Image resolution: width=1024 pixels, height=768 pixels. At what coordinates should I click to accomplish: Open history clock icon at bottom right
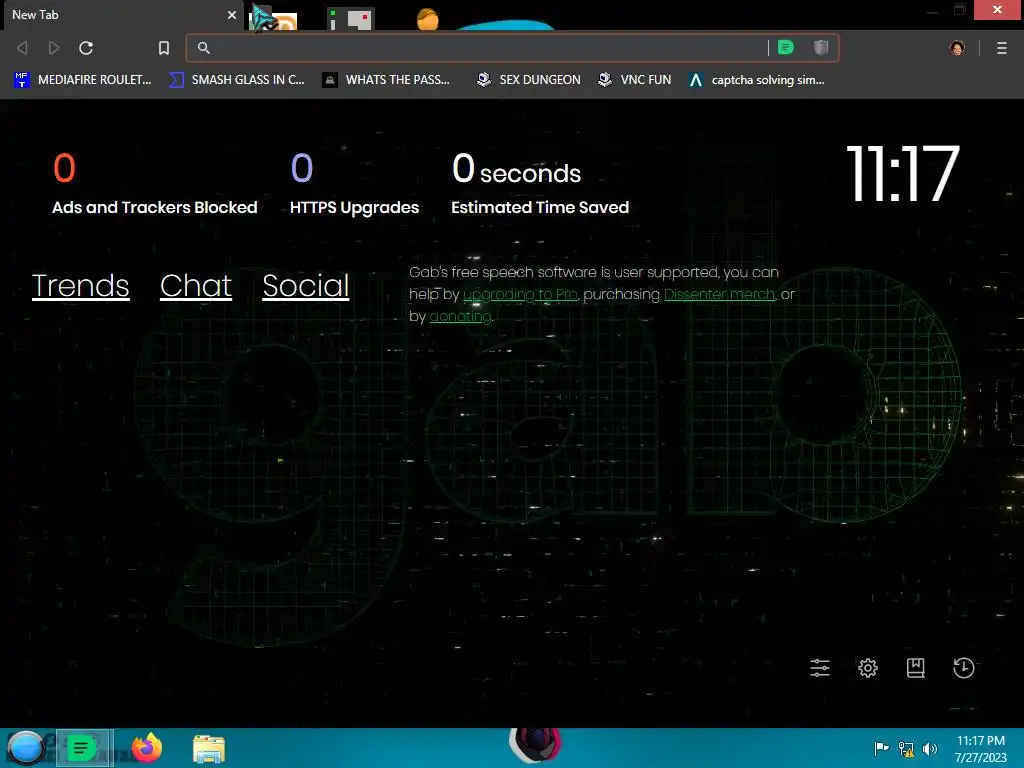point(964,667)
